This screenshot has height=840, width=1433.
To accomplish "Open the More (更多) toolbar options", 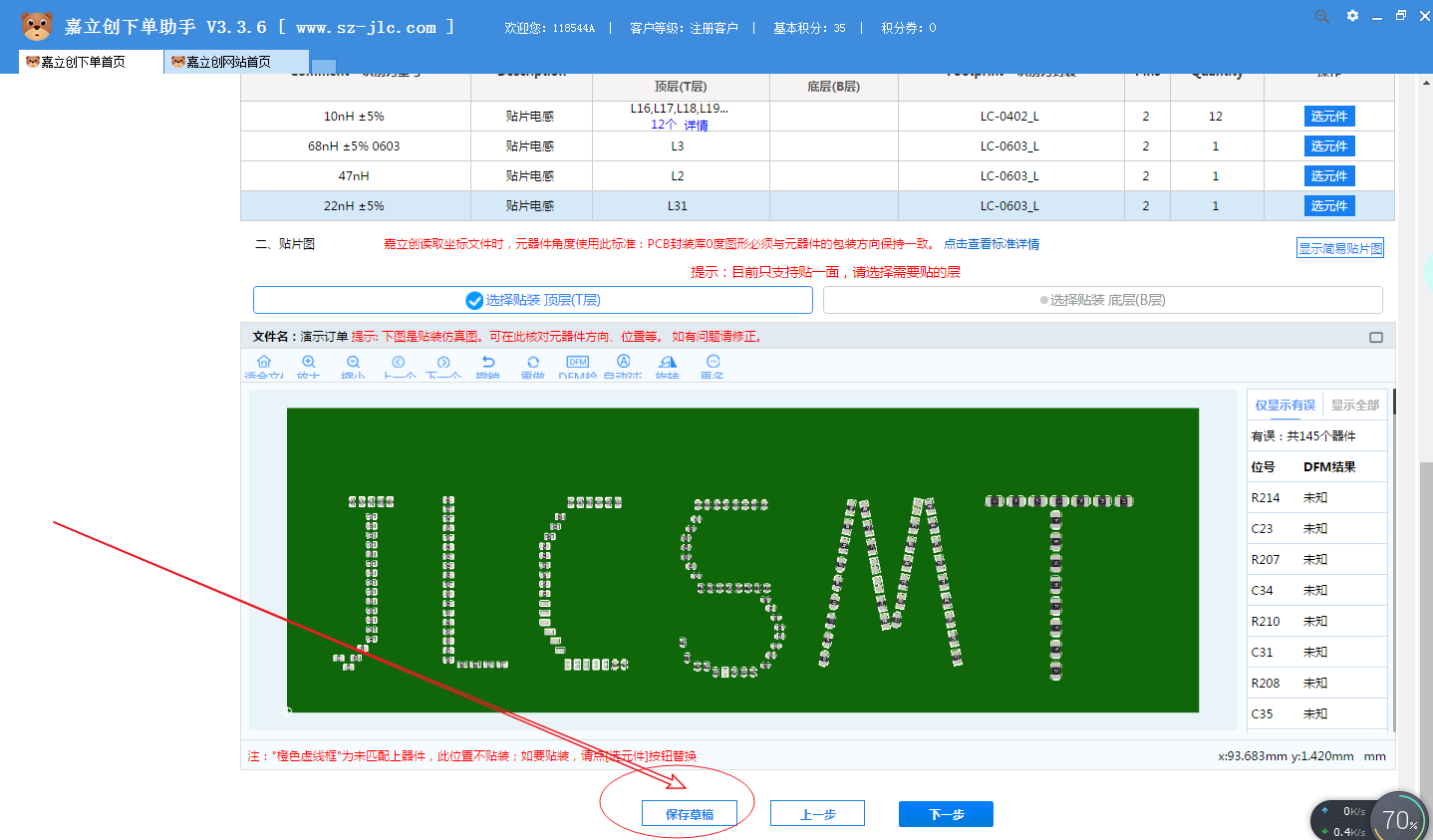I will [713, 364].
